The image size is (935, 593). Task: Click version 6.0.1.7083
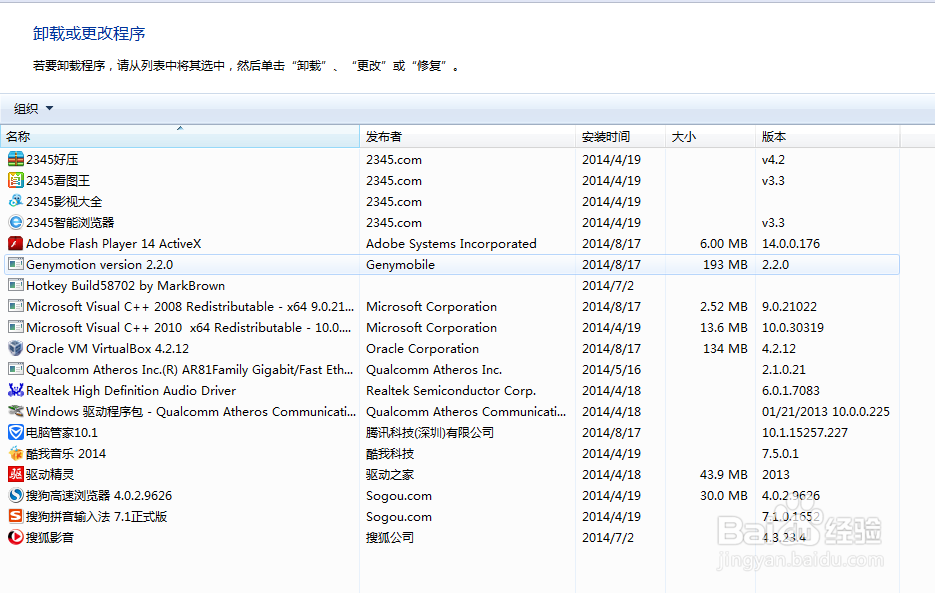791,391
